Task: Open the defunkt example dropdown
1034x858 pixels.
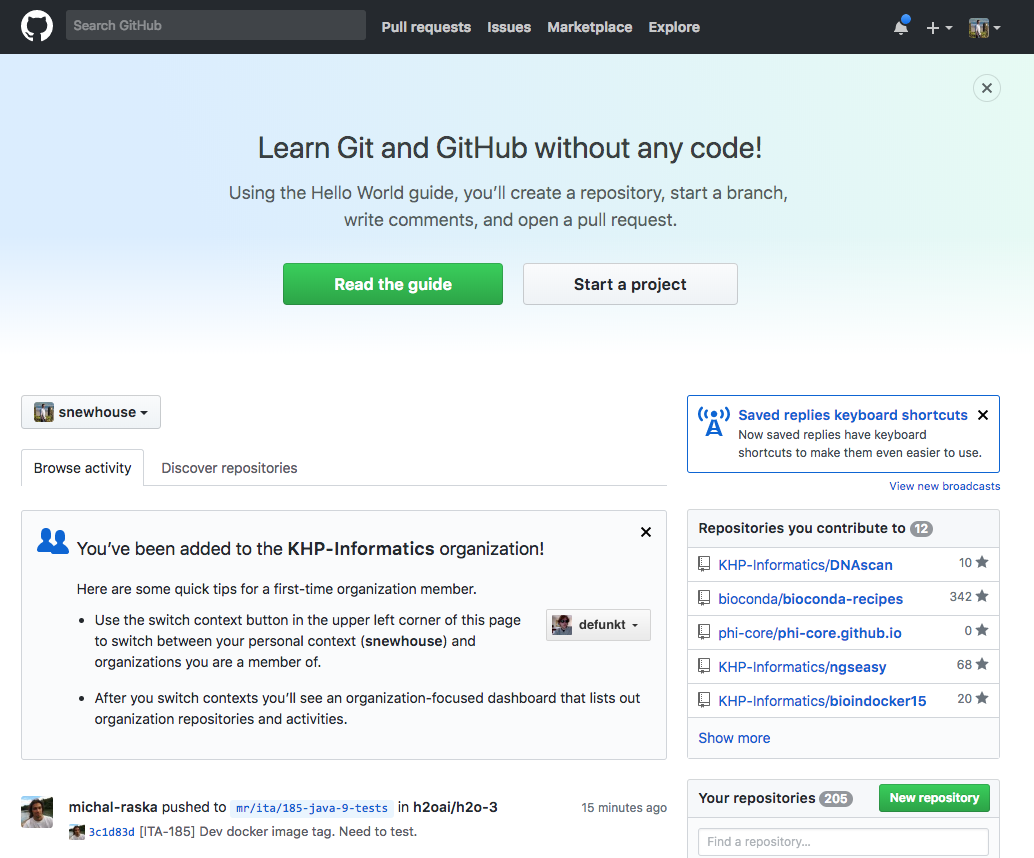Action: pyautogui.click(x=598, y=625)
